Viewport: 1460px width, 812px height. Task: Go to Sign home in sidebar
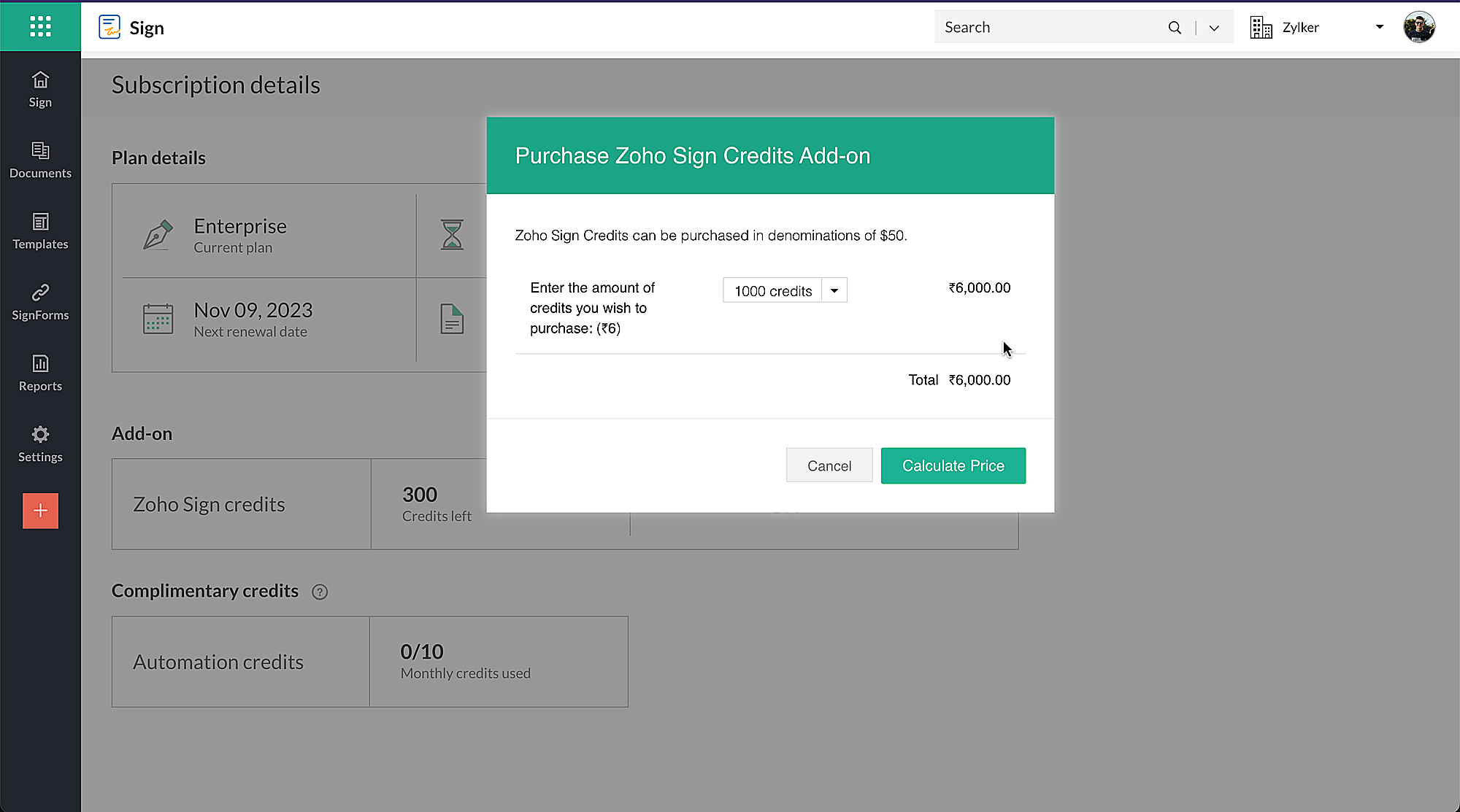40,89
